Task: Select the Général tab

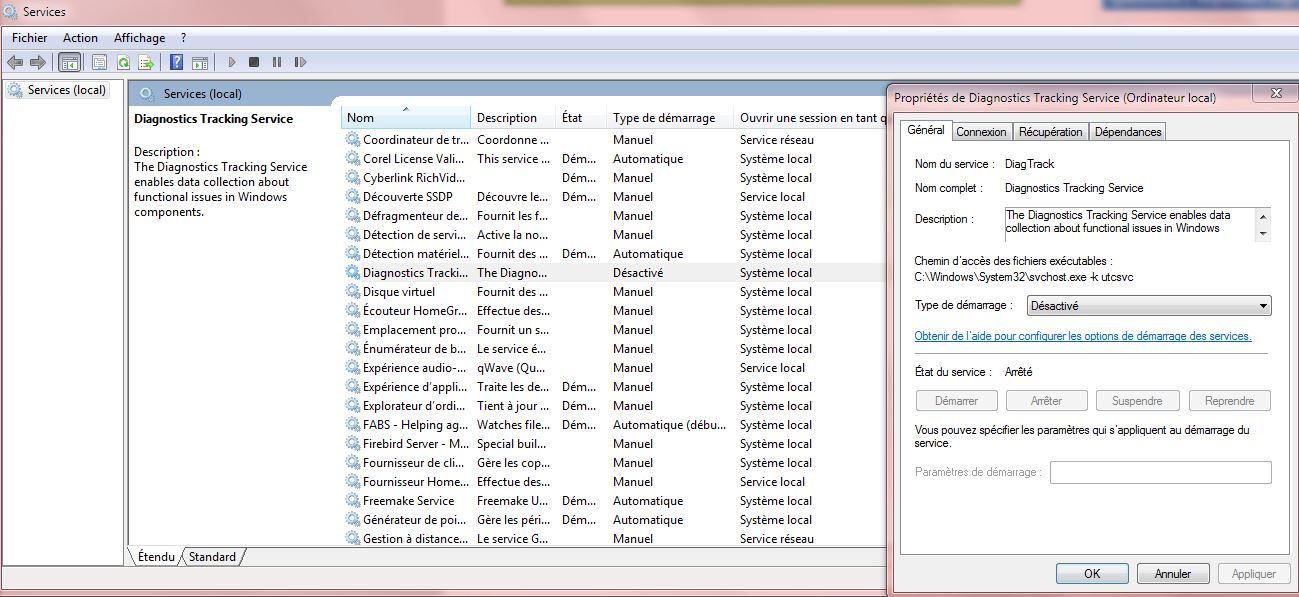Action: (x=926, y=130)
